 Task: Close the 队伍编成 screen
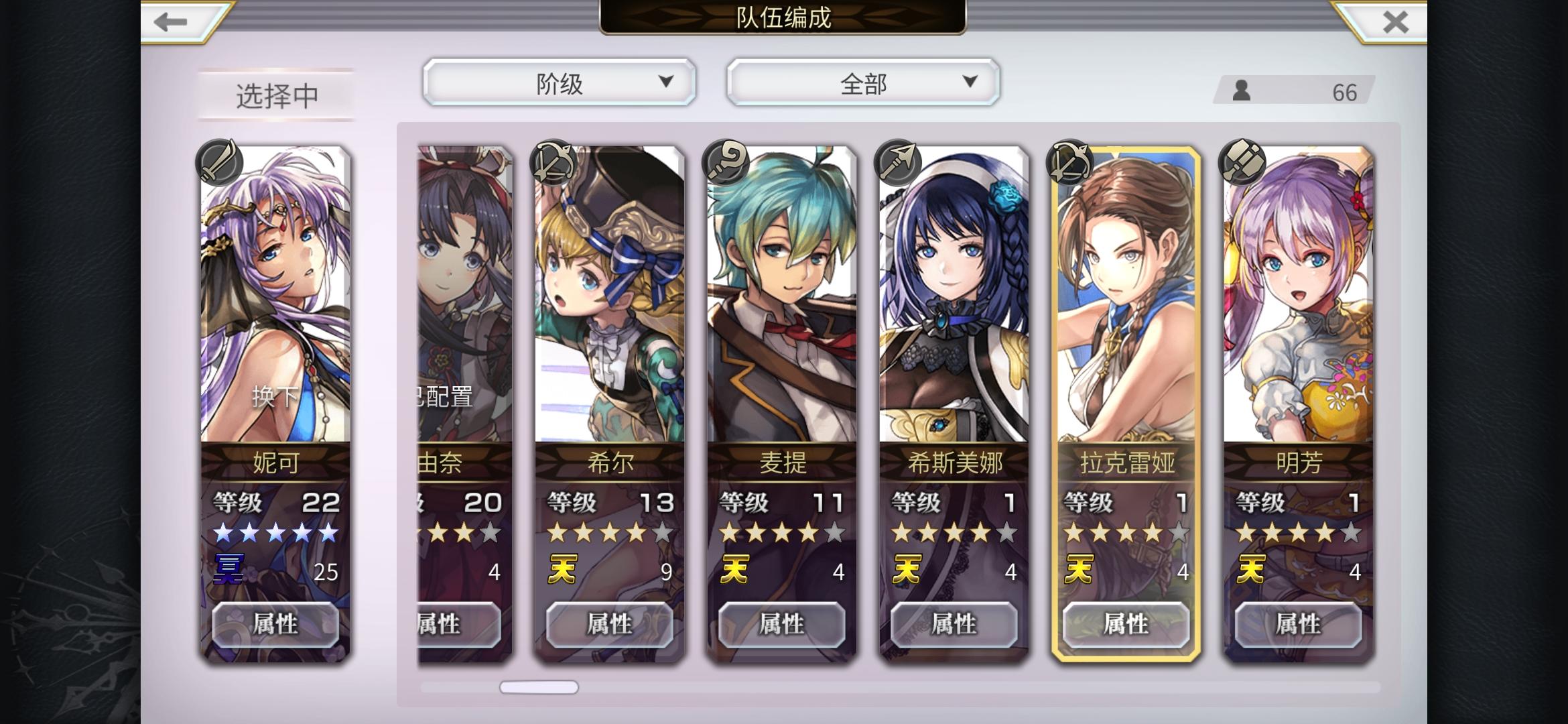coord(1396,22)
